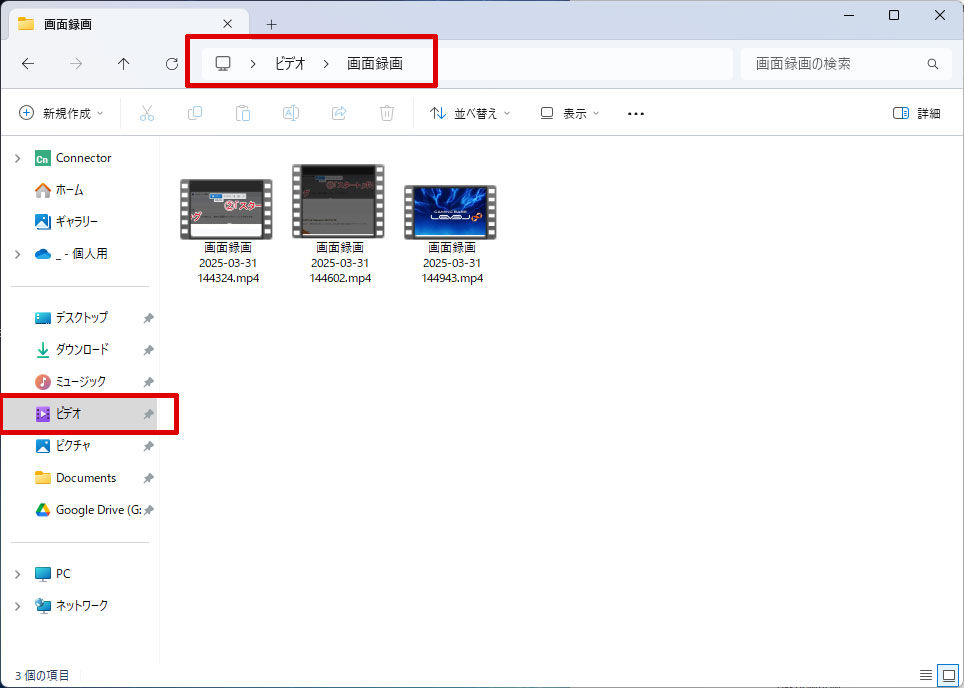This screenshot has height=688, width=964.
Task: Go up one level with the up arrow
Action: pos(123,63)
